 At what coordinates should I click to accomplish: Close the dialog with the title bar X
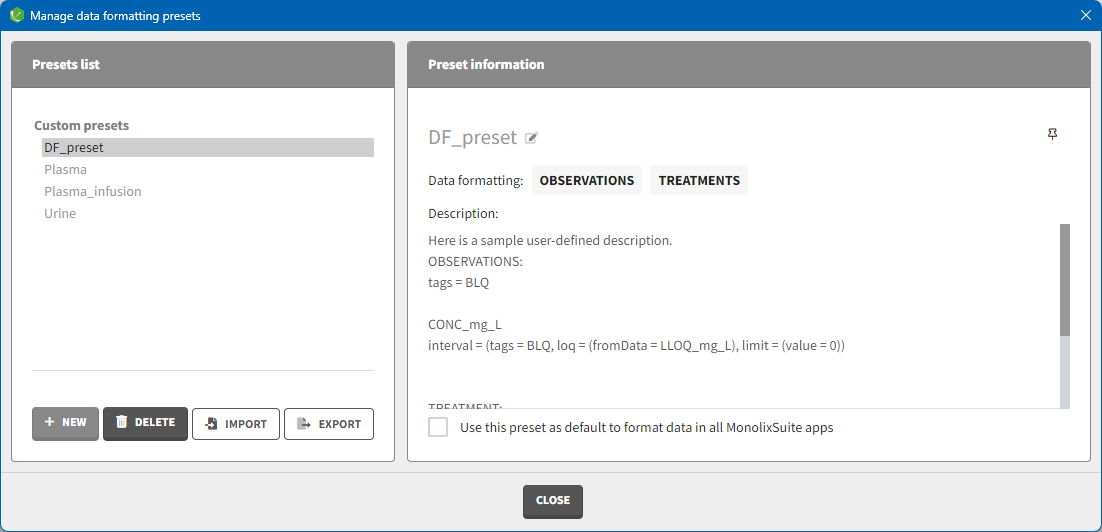(x=1086, y=15)
